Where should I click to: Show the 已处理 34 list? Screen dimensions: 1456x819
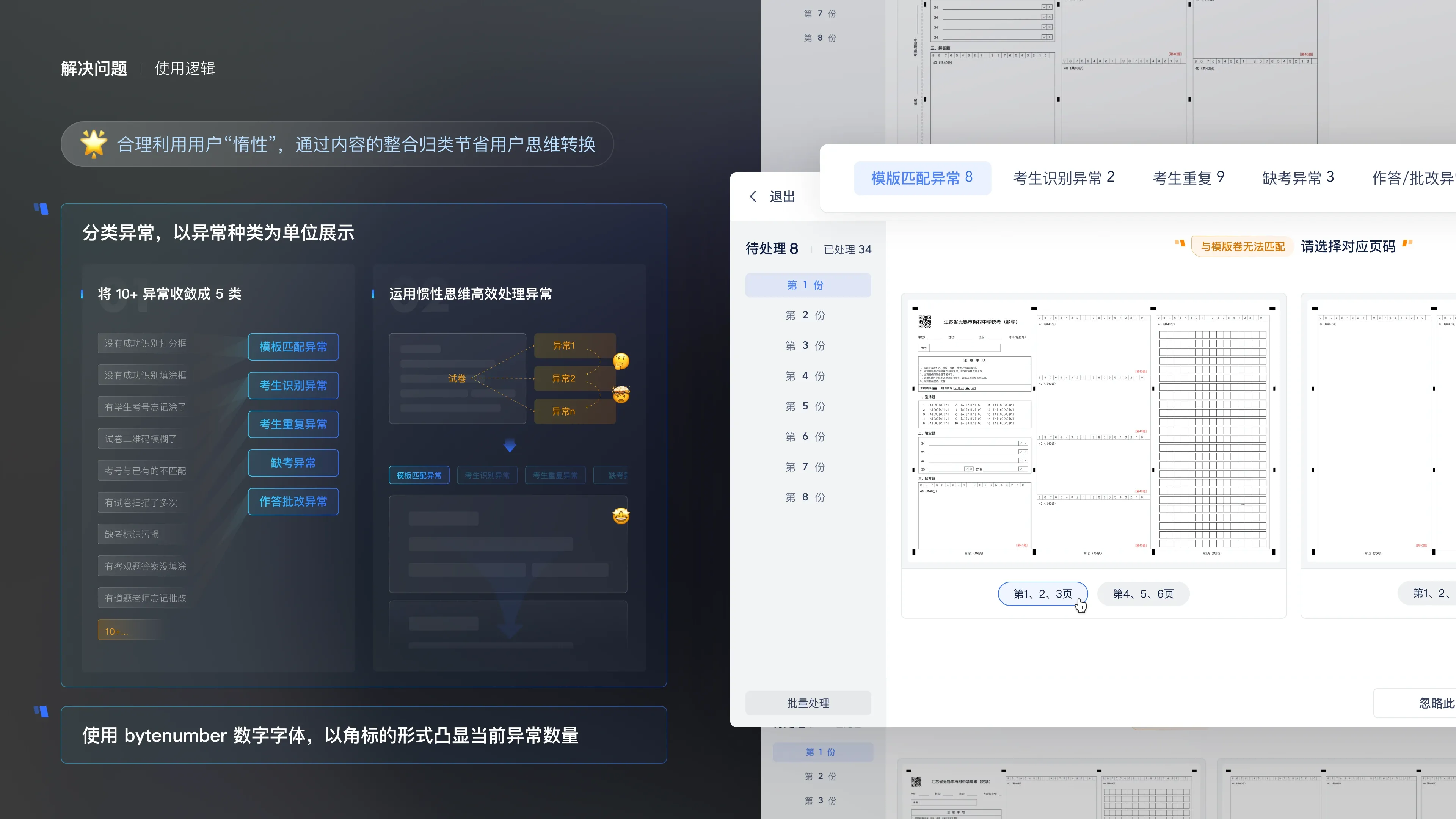click(847, 249)
